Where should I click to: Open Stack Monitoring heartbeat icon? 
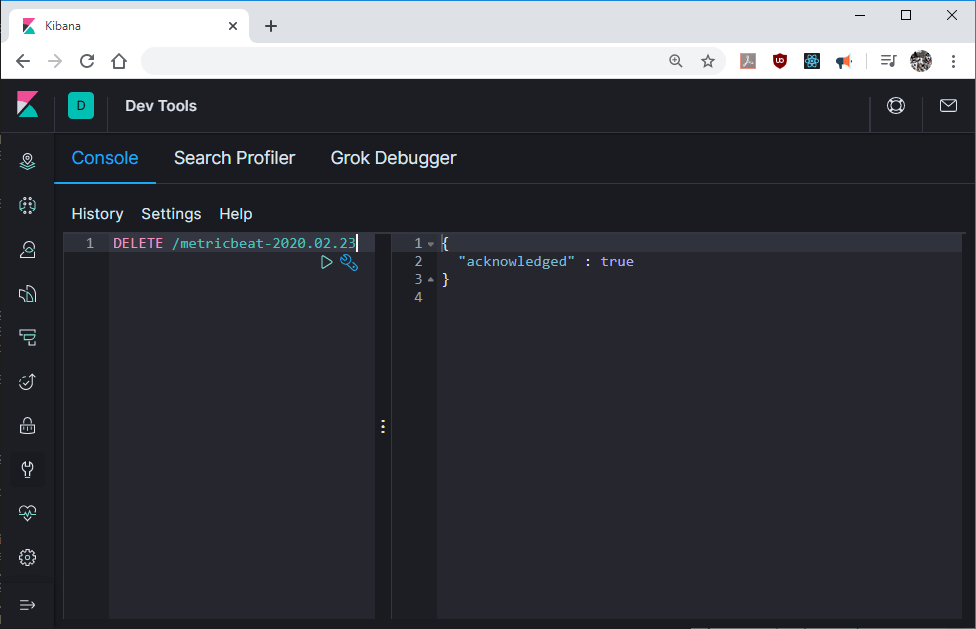click(x=28, y=513)
